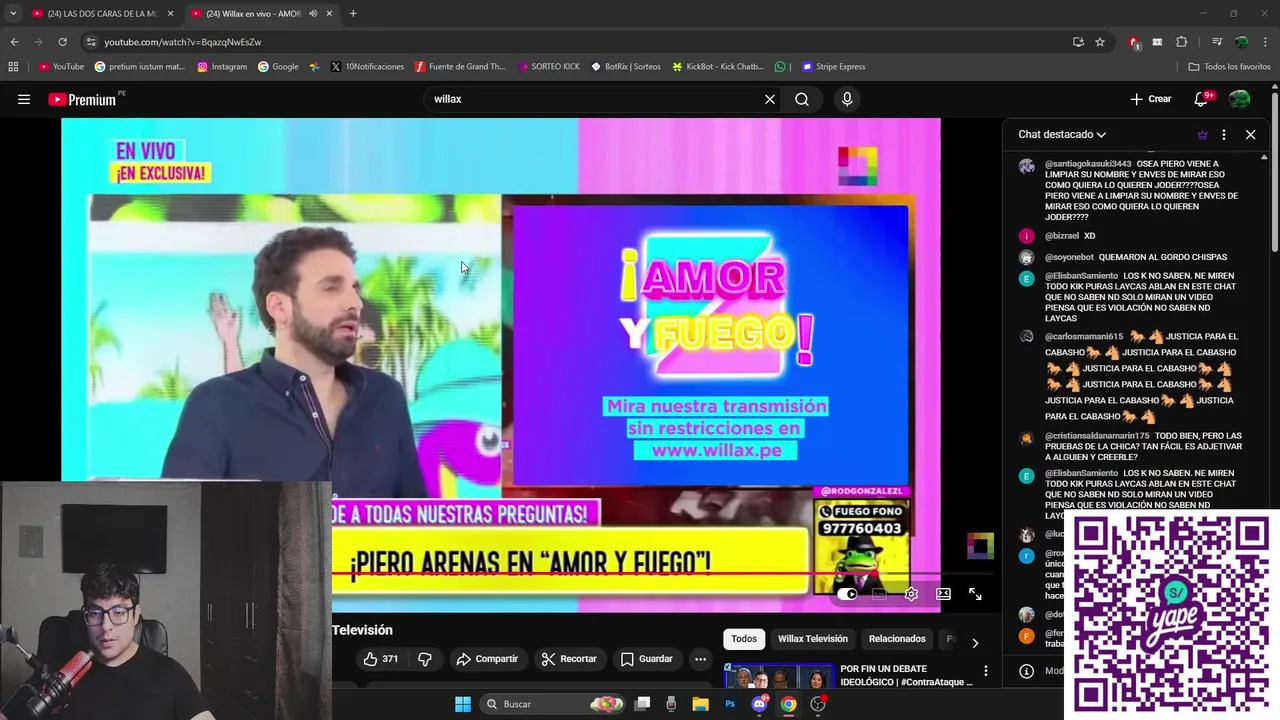
Task: Open the 'POR FIN UN DEBATE IDEOLÓGICO' thumbnail
Action: tap(778, 675)
